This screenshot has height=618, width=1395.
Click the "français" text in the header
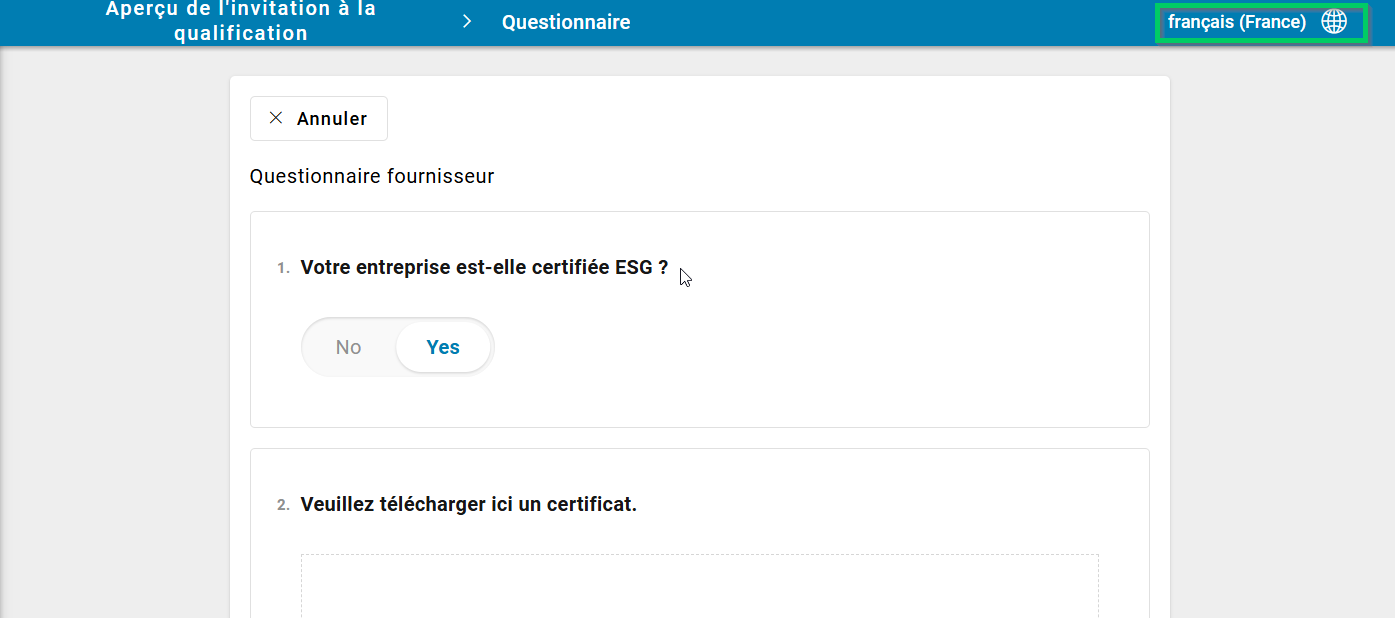pyautogui.click(x=1200, y=22)
